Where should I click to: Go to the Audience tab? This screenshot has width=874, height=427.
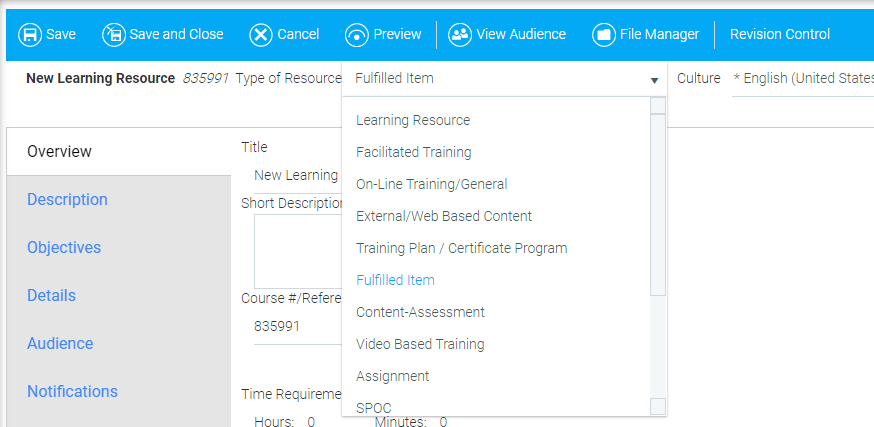(x=60, y=344)
